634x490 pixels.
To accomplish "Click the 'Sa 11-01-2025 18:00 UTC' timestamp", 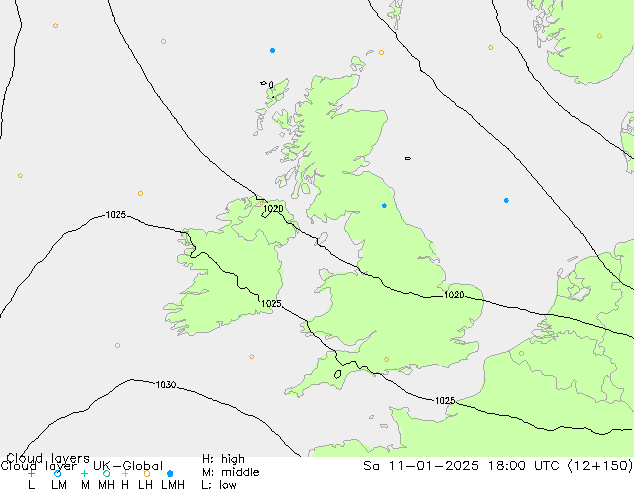I will 463,466.
